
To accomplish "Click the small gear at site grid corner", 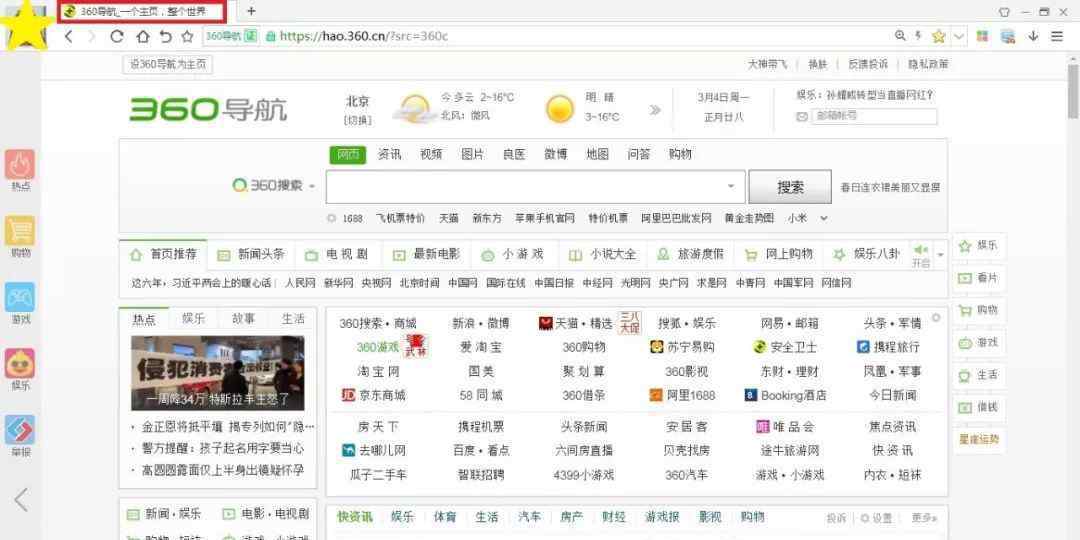I will coord(936,318).
